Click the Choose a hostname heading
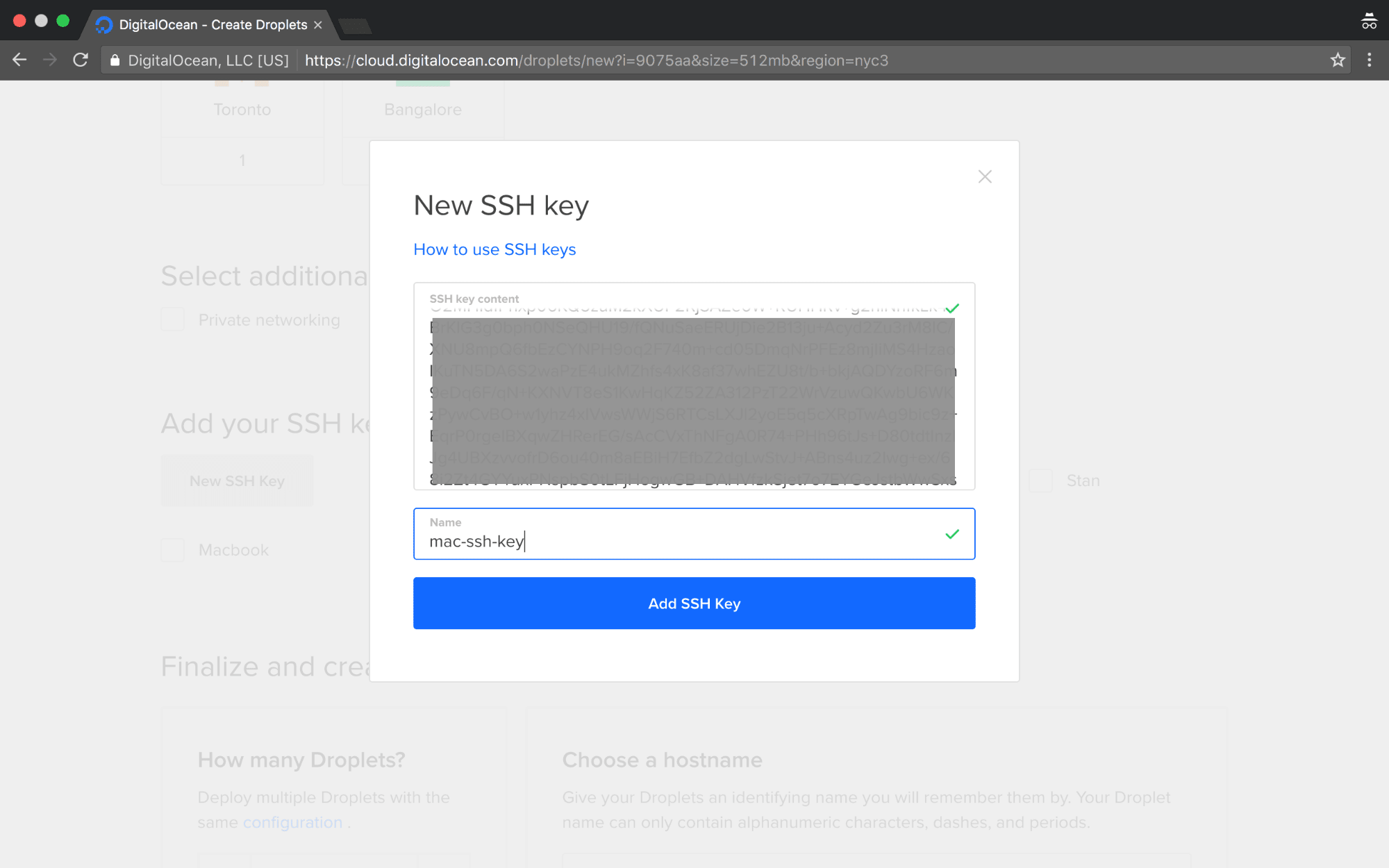1389x868 pixels. pyautogui.click(x=662, y=760)
